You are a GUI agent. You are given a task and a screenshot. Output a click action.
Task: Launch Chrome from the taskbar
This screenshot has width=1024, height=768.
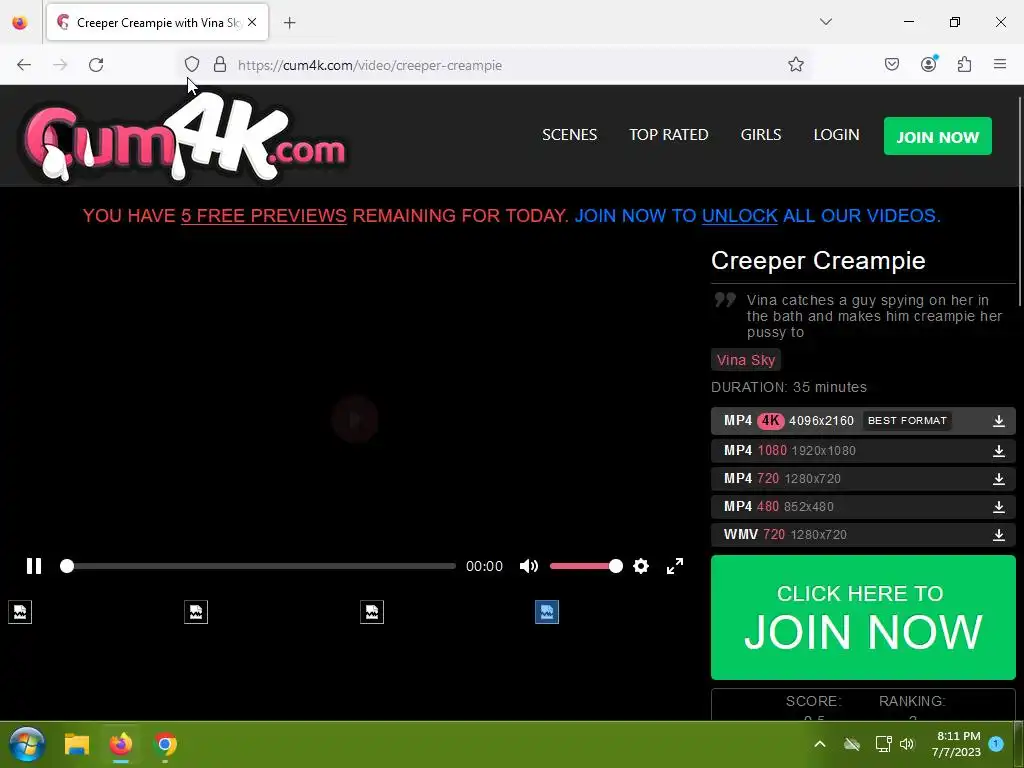[x=165, y=744]
